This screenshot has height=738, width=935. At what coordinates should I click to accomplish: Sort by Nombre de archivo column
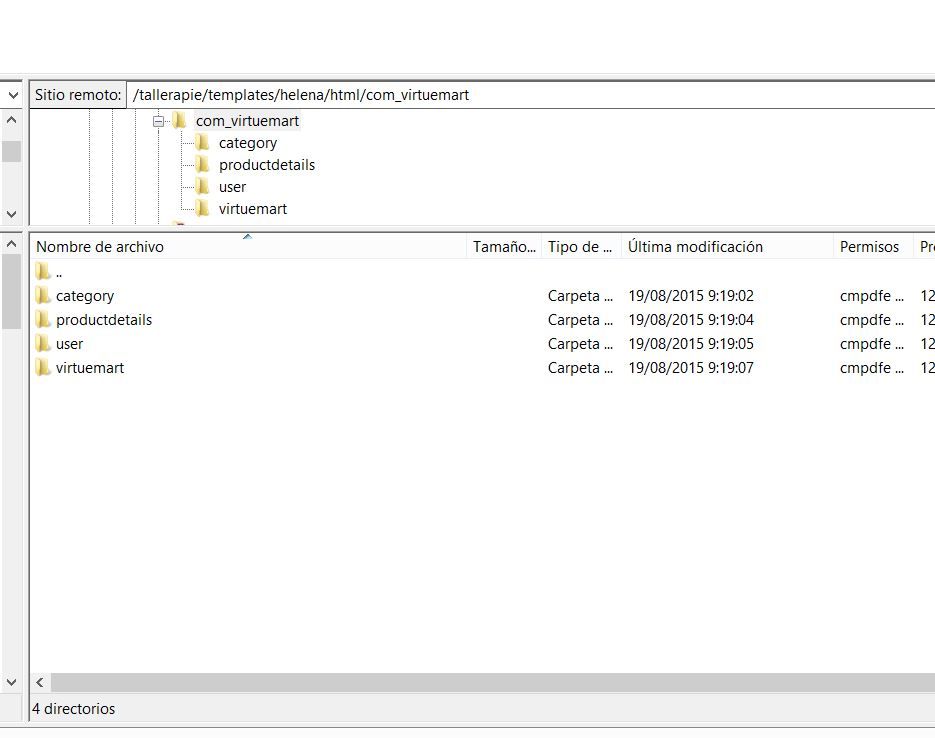pos(248,247)
